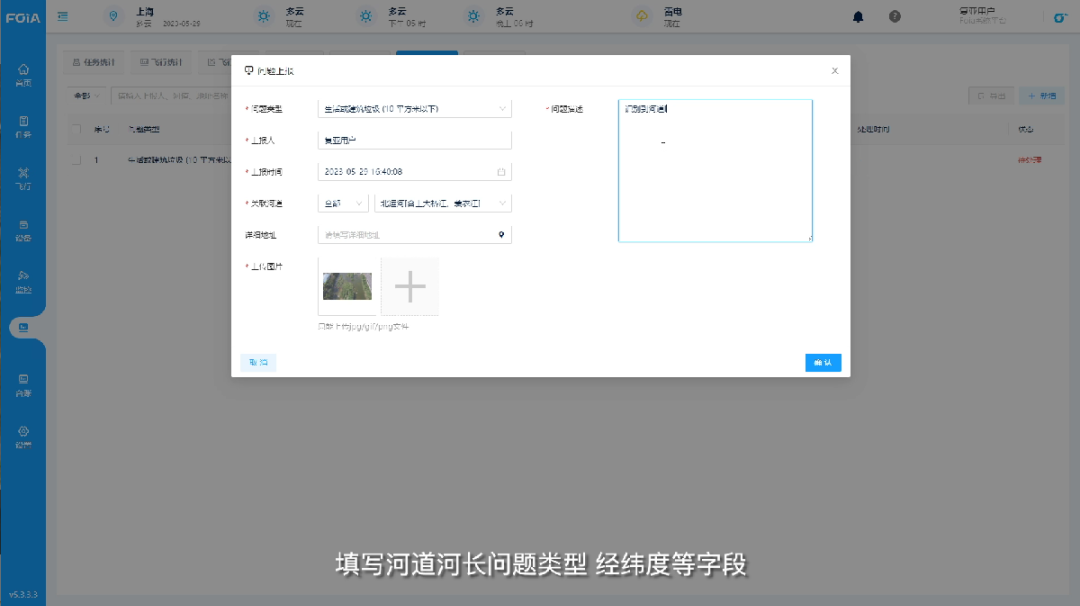
Task: Click the notification bell icon
Action: 858,17
